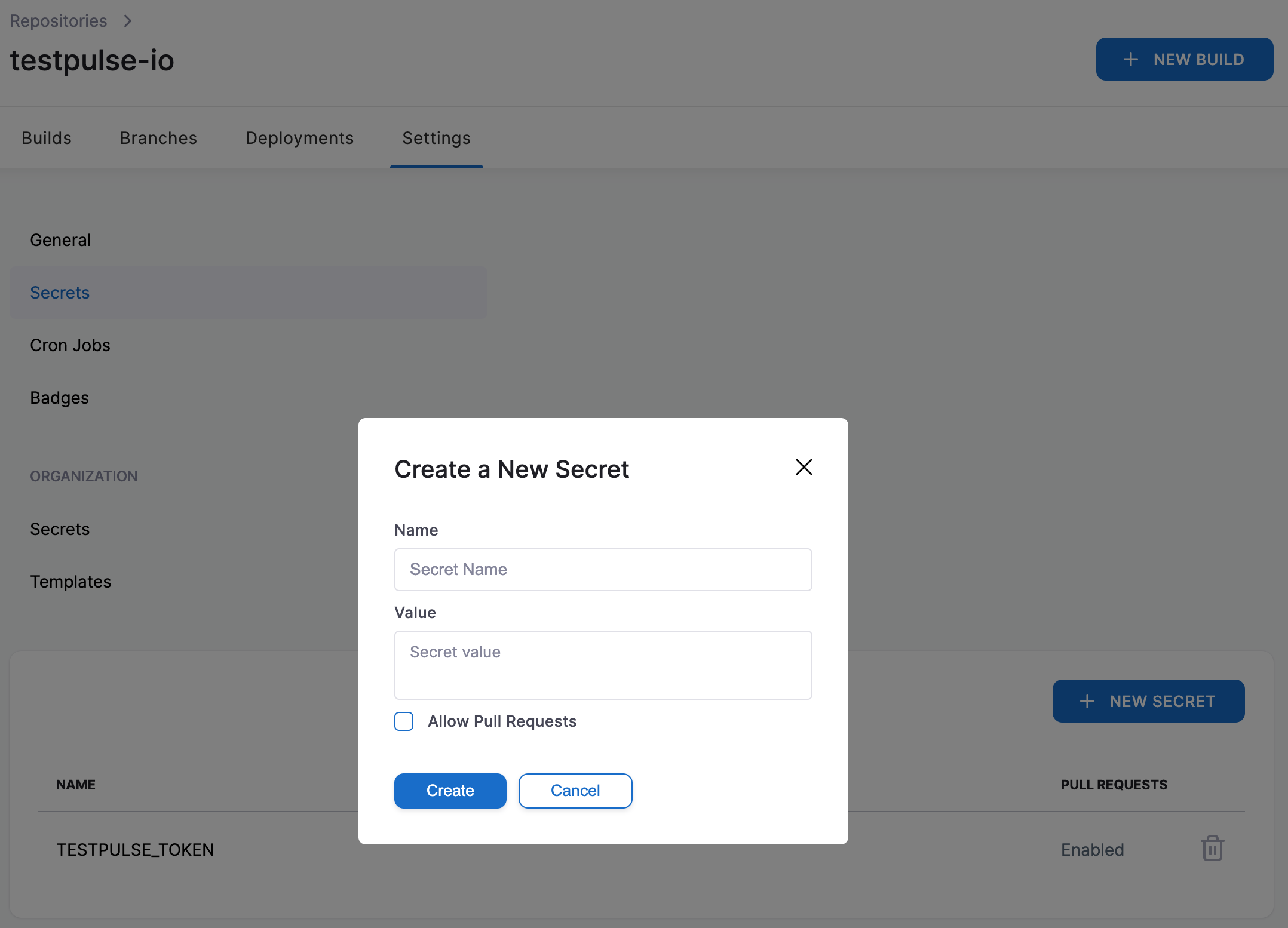The height and width of the screenshot is (928, 1288).
Task: Open organization Templates section
Action: coord(70,582)
